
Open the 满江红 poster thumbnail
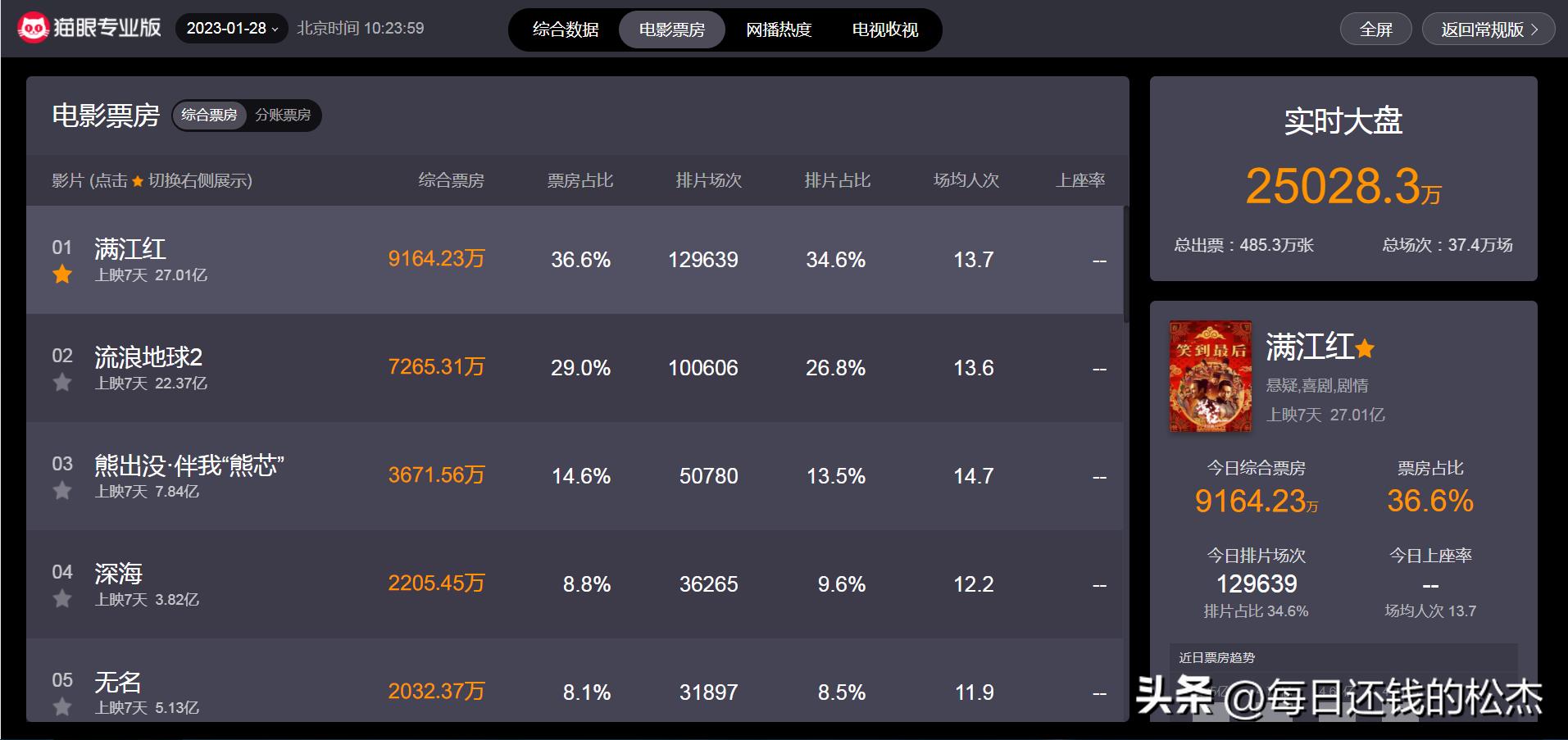[x=1211, y=376]
